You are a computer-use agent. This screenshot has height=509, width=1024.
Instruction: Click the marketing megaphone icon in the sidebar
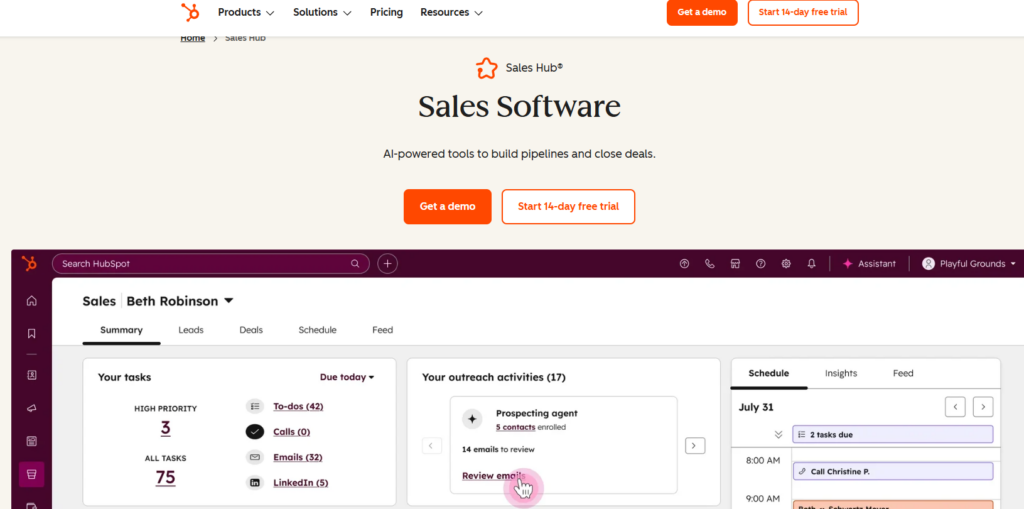(x=31, y=408)
